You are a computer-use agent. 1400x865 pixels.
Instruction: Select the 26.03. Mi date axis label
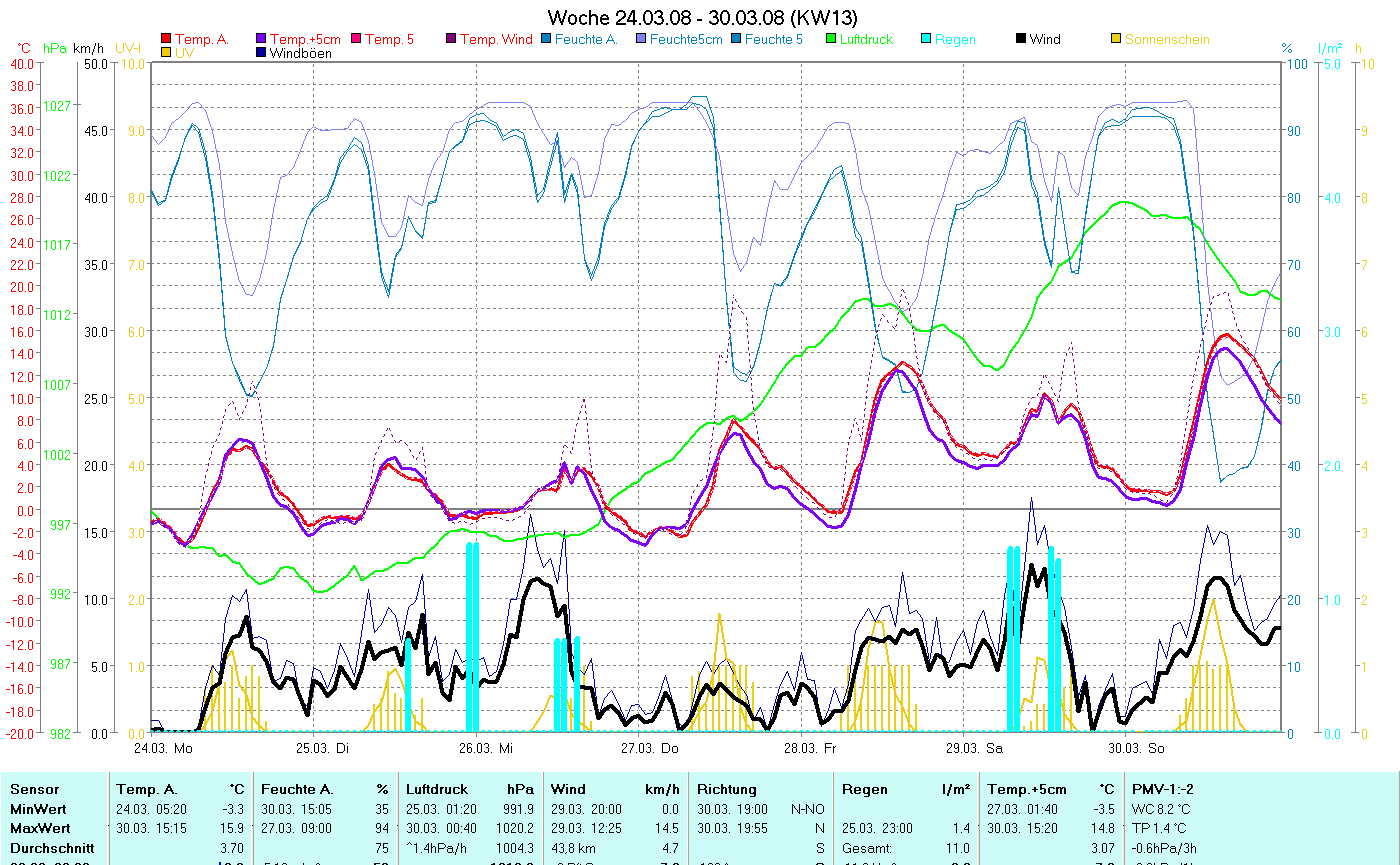486,747
